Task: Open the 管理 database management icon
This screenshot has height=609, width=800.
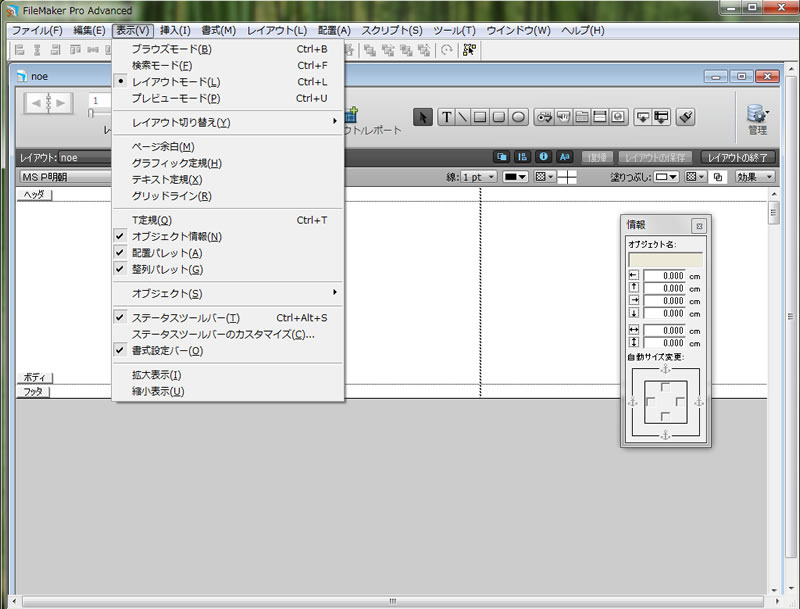Action: [x=757, y=116]
